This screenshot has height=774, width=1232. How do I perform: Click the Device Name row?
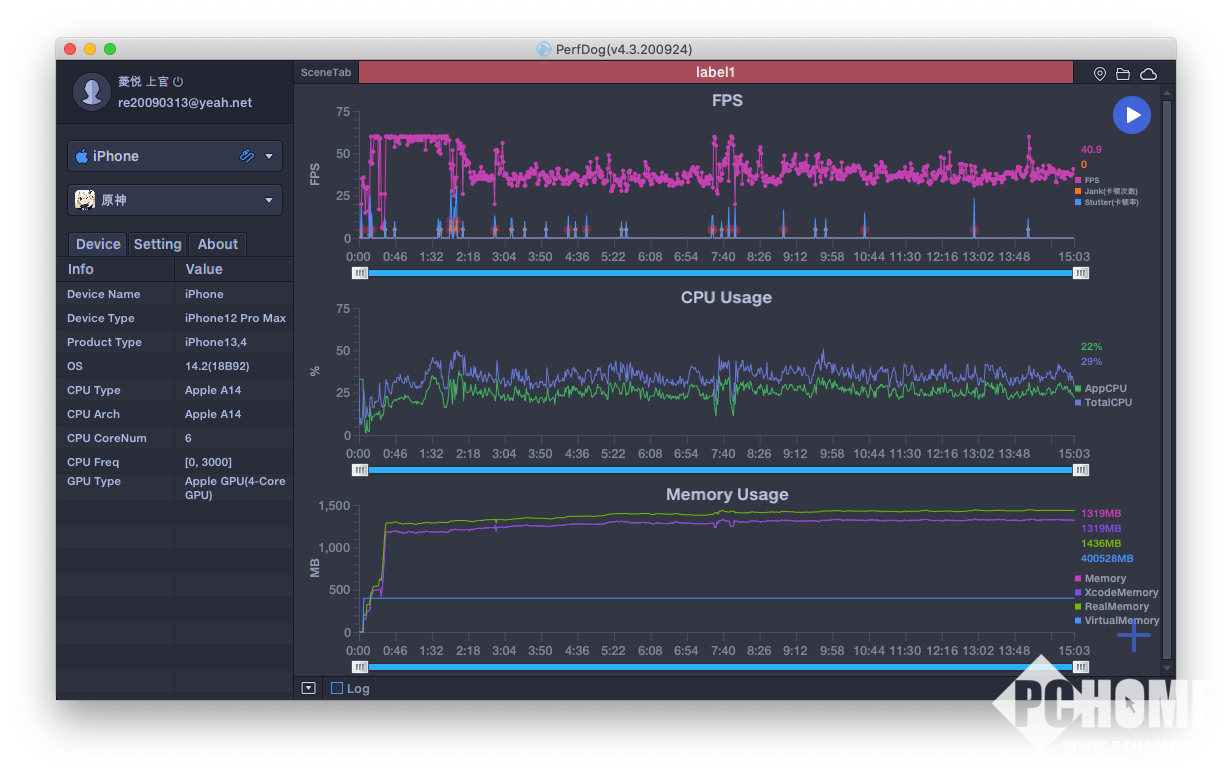175,294
